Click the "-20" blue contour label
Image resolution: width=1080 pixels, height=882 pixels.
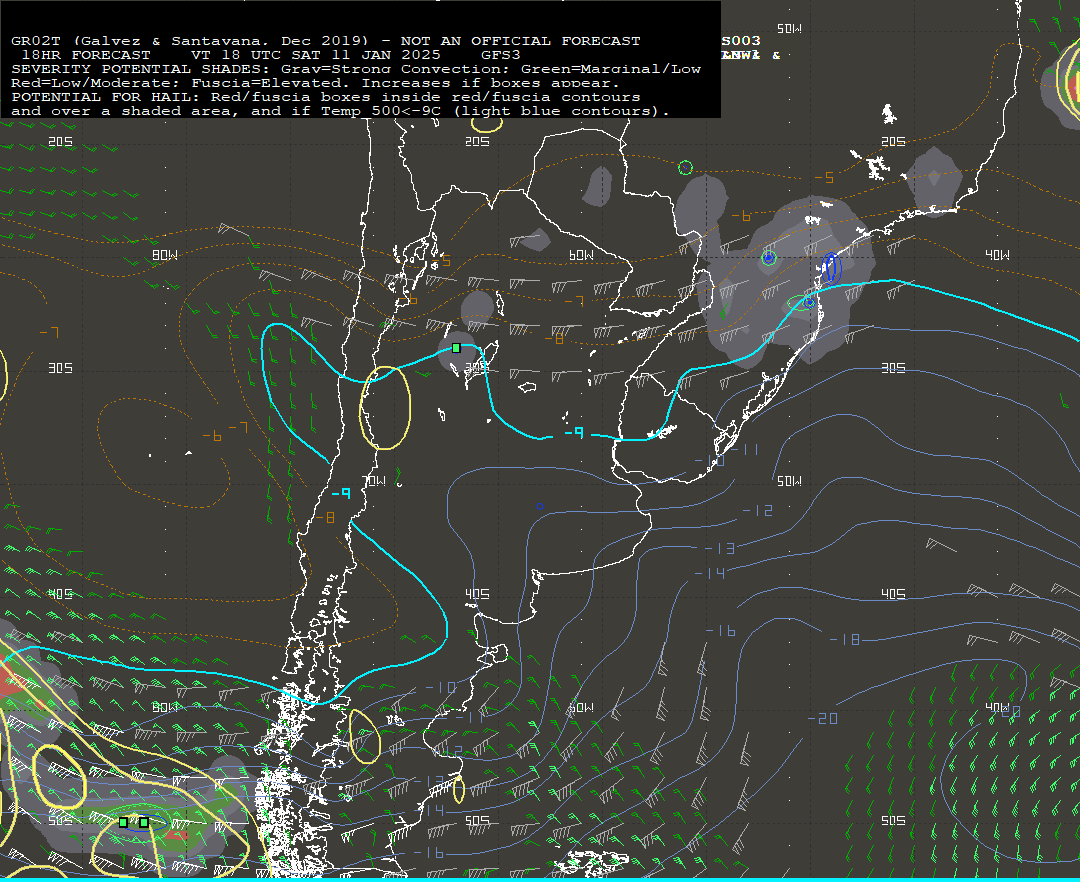coord(823,719)
